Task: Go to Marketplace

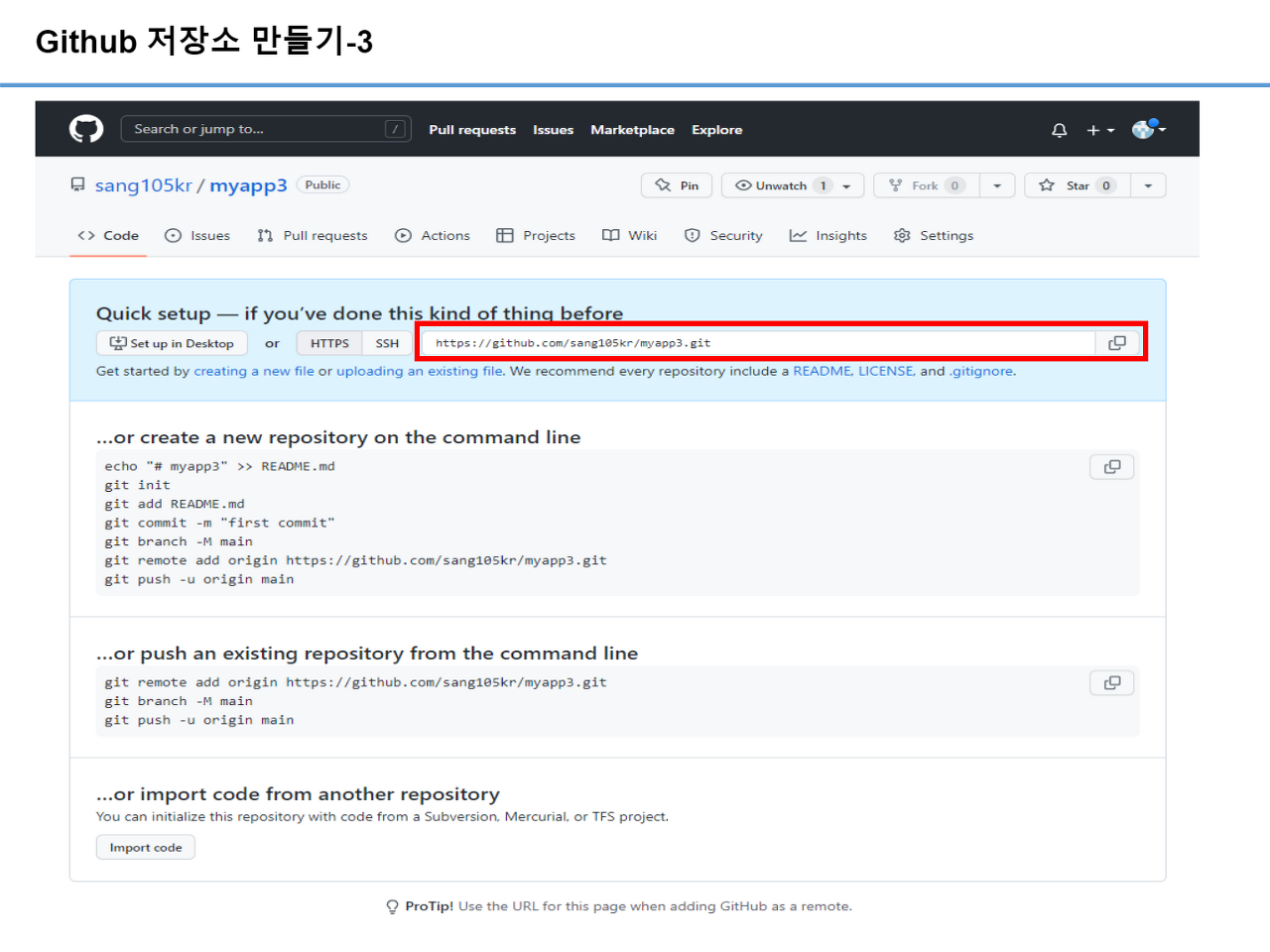Action: (x=632, y=130)
